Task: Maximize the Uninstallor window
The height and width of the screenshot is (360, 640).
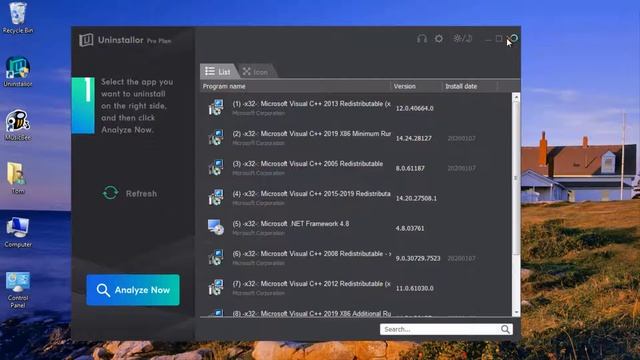Action: (499, 39)
